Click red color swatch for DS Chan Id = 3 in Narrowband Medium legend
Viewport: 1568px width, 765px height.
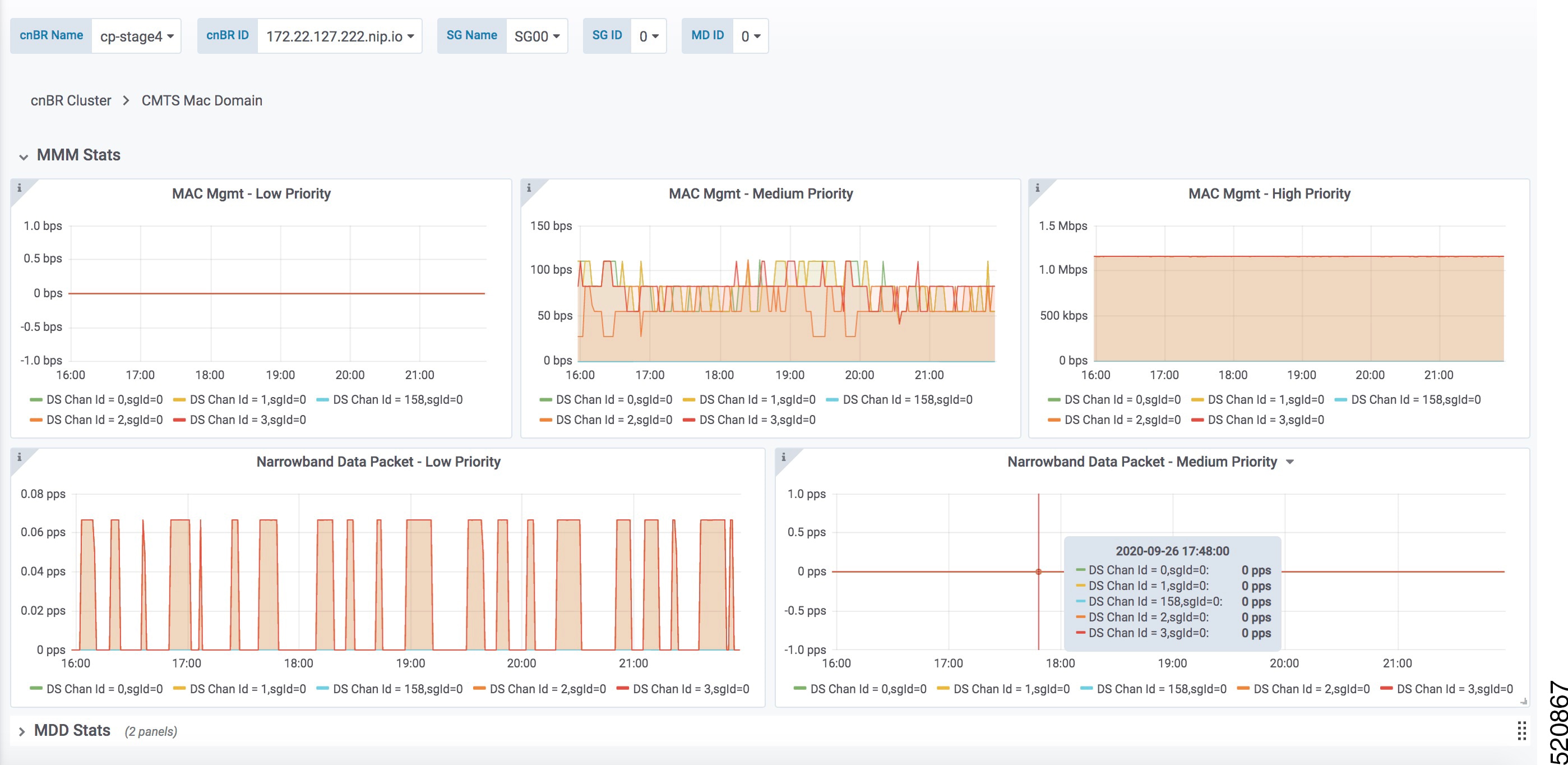pyautogui.click(x=1386, y=689)
